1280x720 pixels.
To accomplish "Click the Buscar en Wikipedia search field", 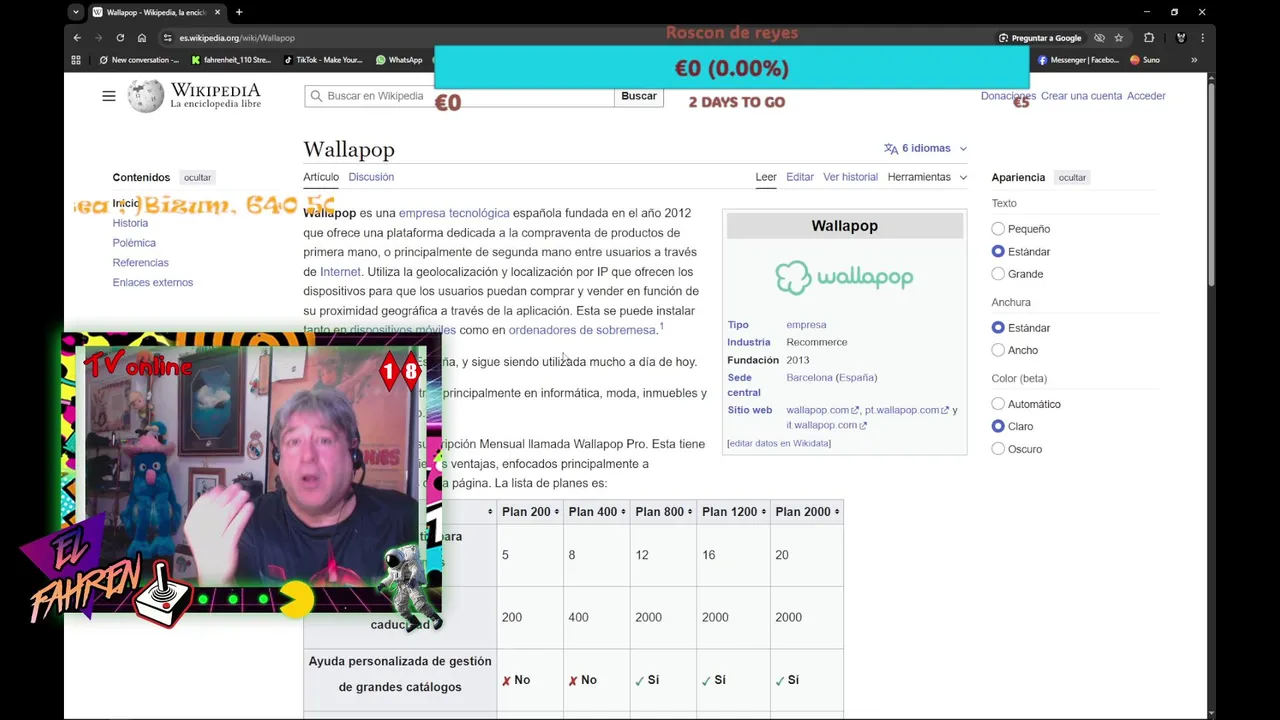I will (459, 96).
